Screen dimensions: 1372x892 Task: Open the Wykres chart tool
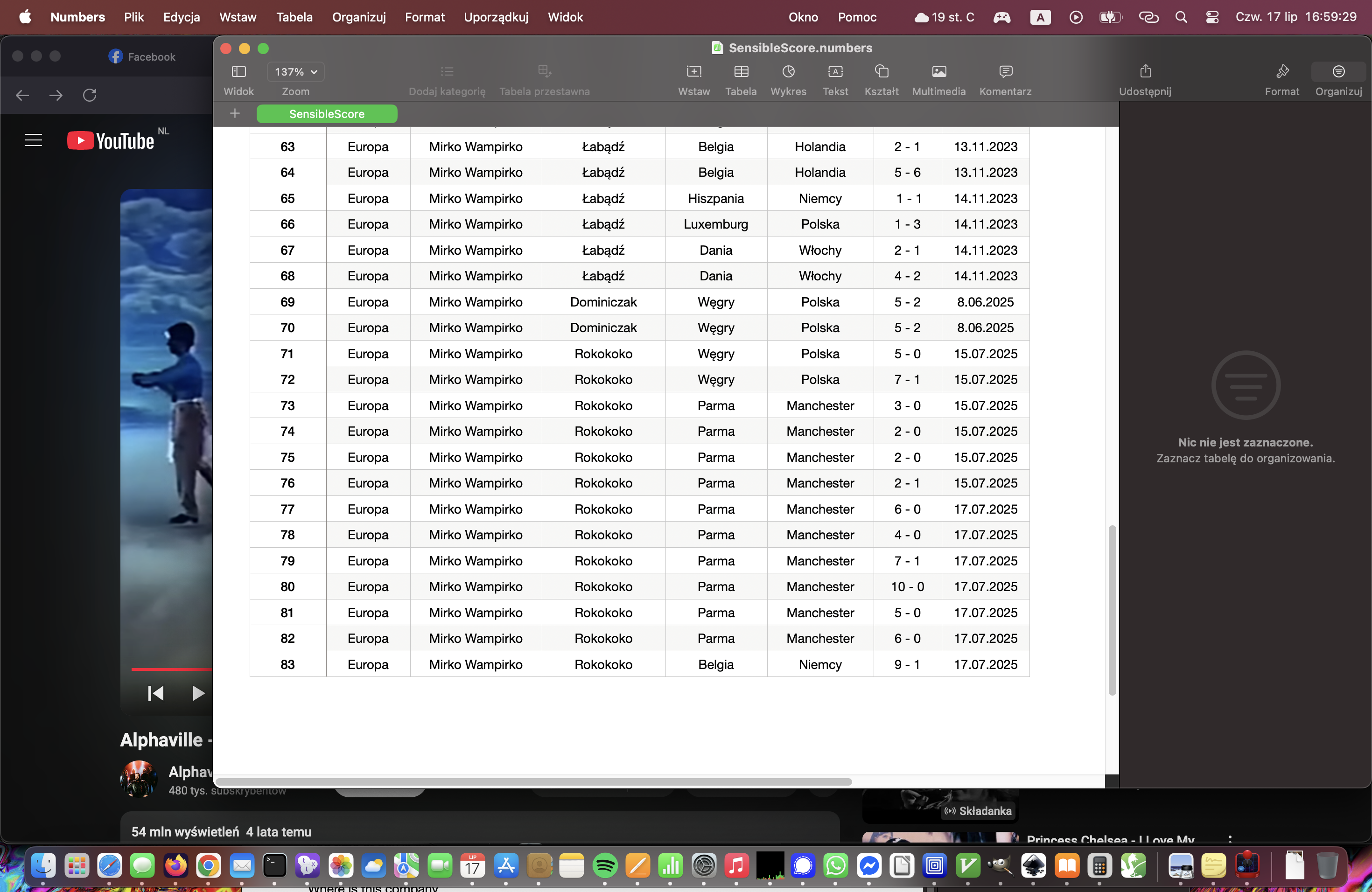click(788, 72)
